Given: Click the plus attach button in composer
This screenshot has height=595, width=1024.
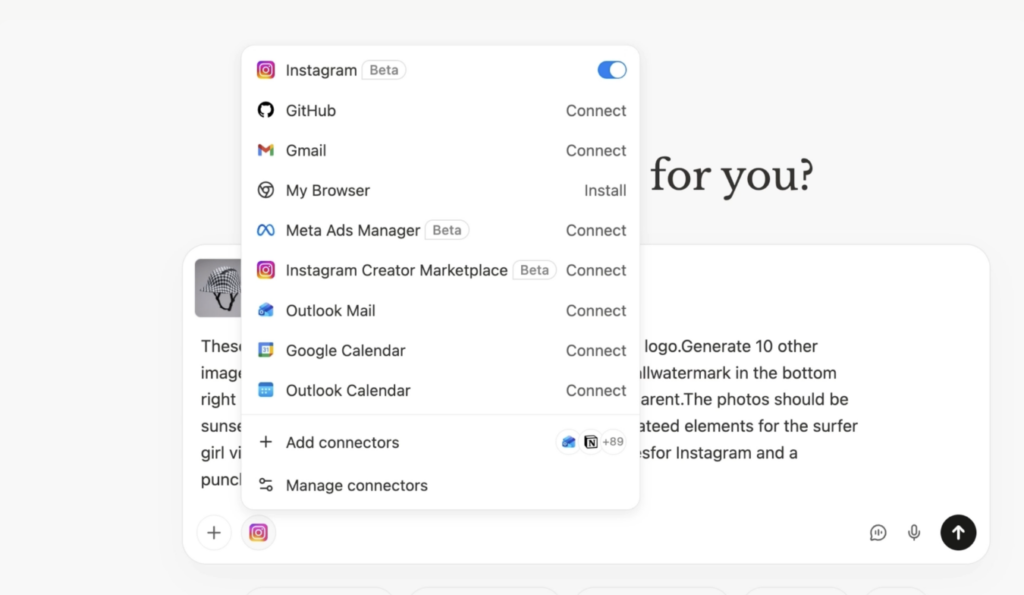Looking at the screenshot, I should (214, 532).
